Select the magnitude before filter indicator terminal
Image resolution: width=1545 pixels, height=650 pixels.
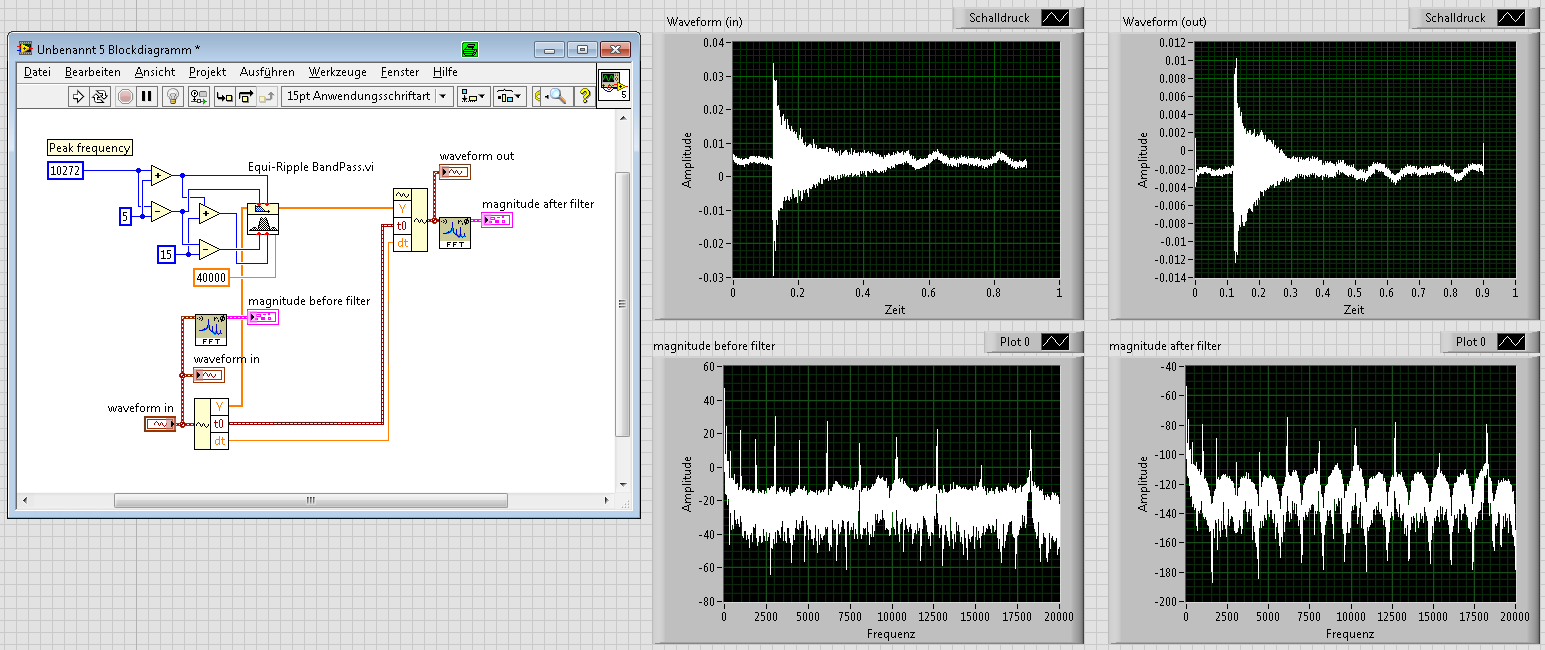263,317
